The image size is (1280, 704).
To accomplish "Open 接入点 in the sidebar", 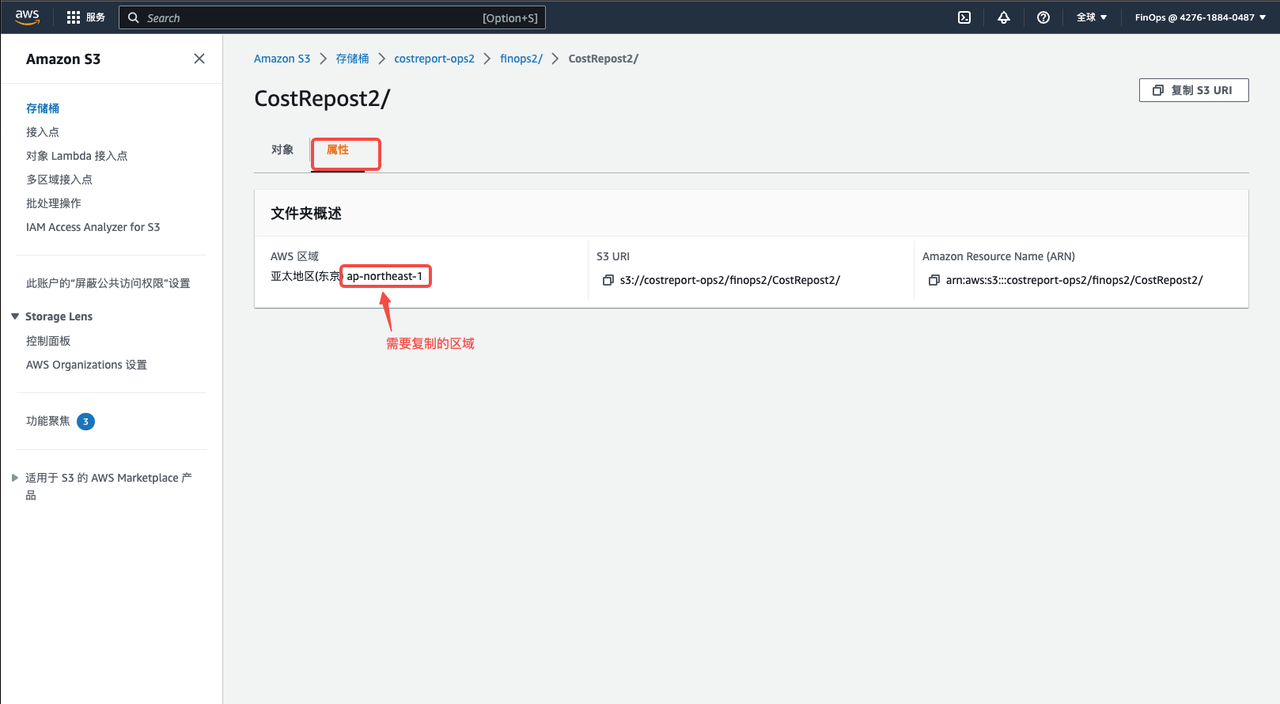I will point(43,132).
